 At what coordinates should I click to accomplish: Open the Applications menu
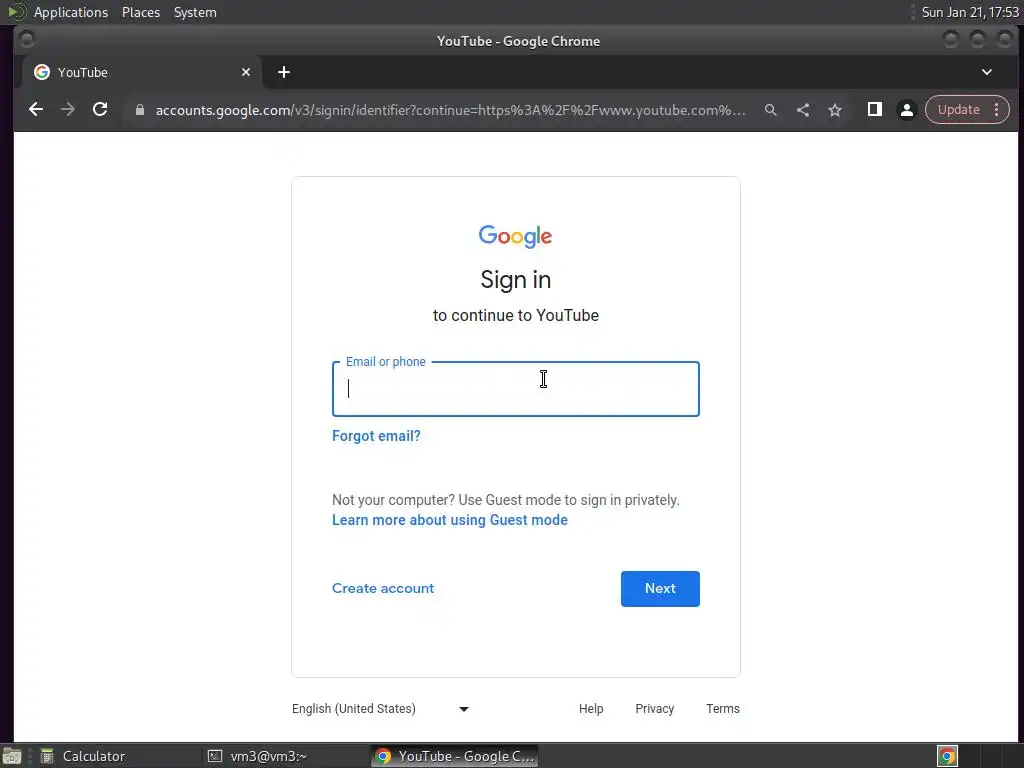tap(71, 12)
